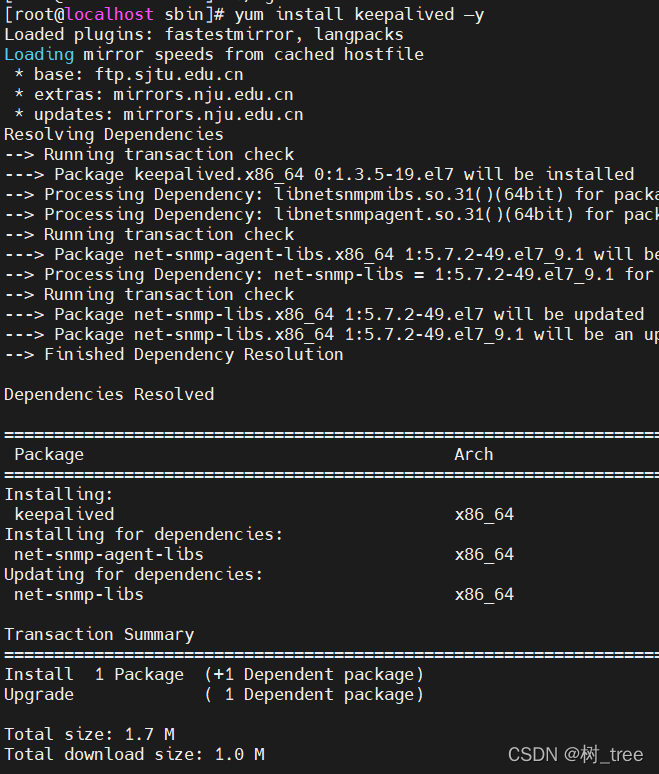Click the Resolving Dependencies line
The width and height of the screenshot is (659, 774).
click(114, 135)
